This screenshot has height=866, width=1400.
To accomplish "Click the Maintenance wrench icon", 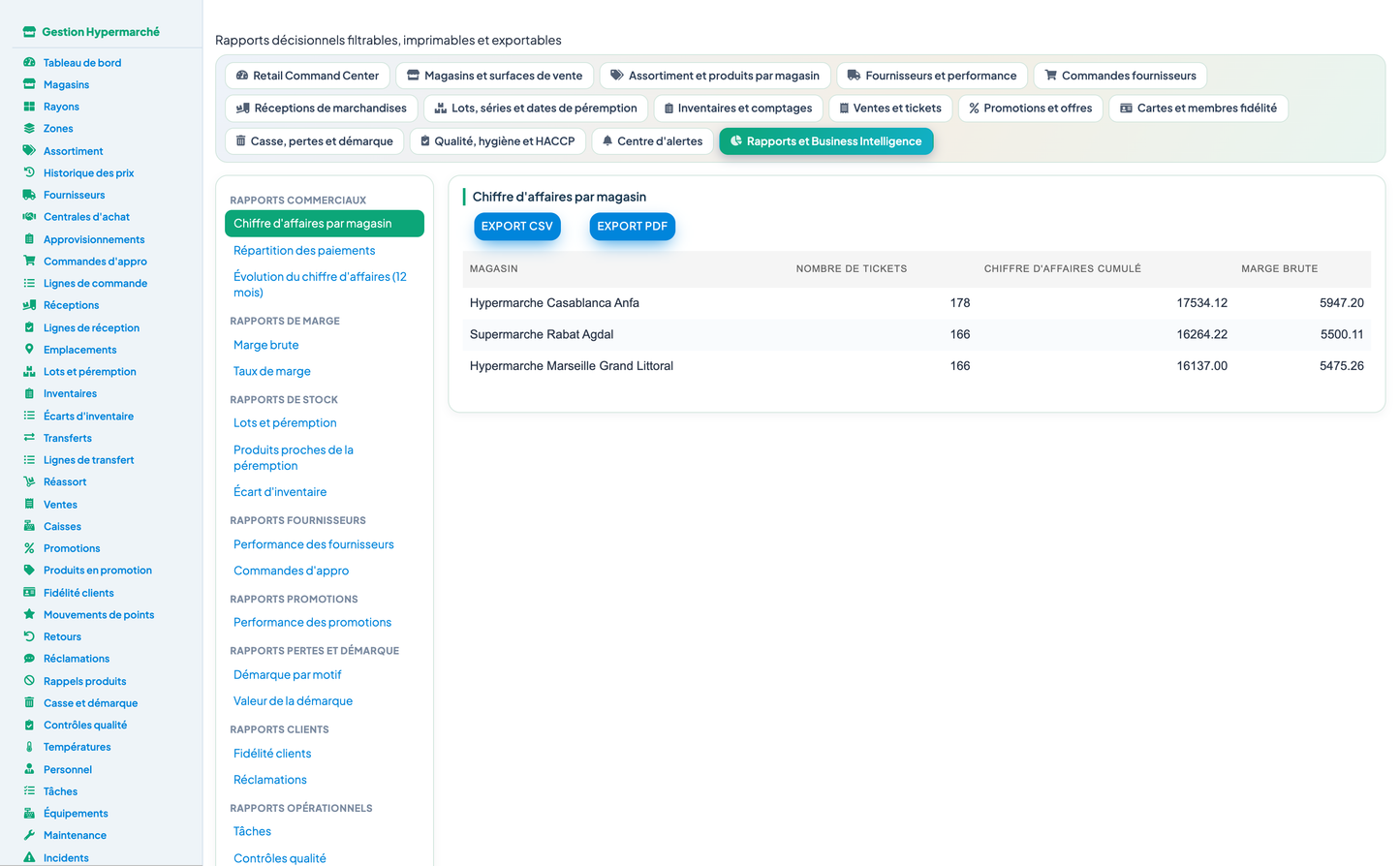I will [29, 835].
